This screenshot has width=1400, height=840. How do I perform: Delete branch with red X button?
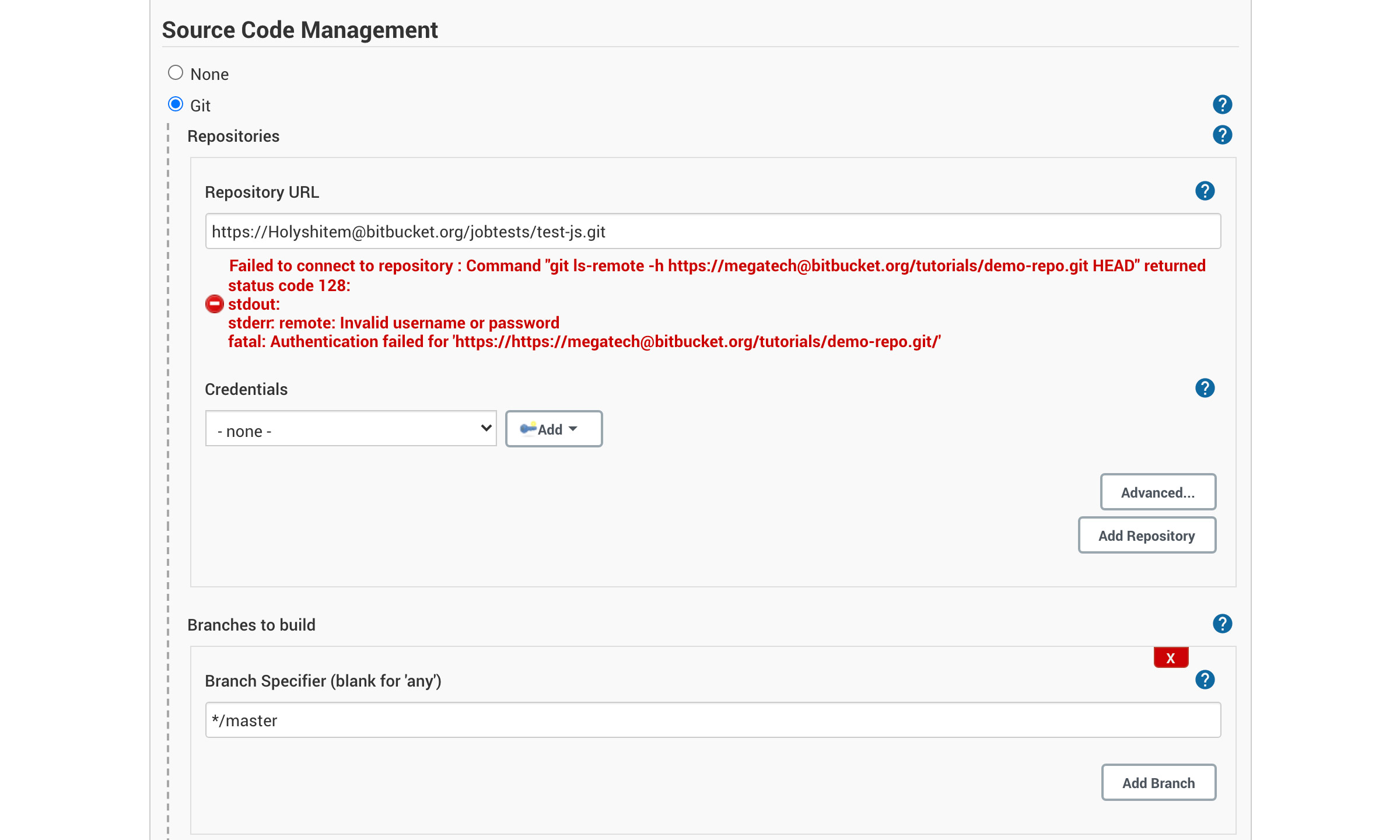pos(1170,658)
